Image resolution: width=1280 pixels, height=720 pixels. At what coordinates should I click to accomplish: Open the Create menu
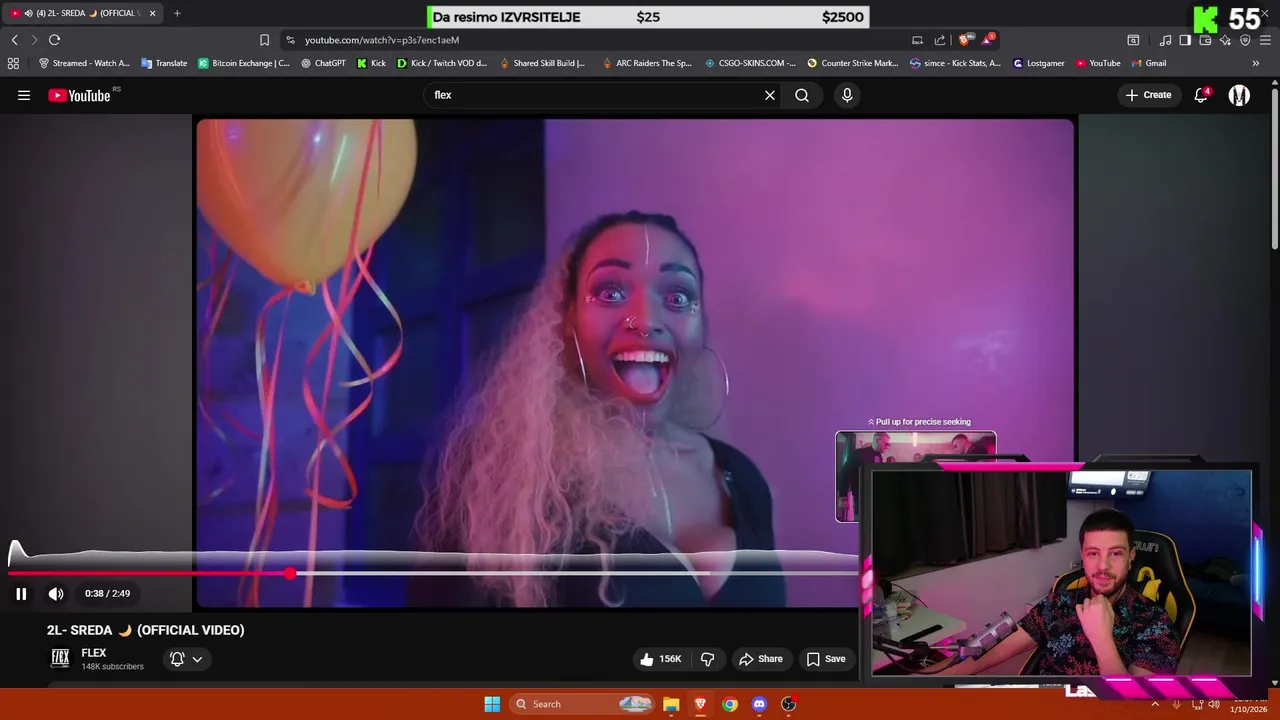[x=1148, y=95]
